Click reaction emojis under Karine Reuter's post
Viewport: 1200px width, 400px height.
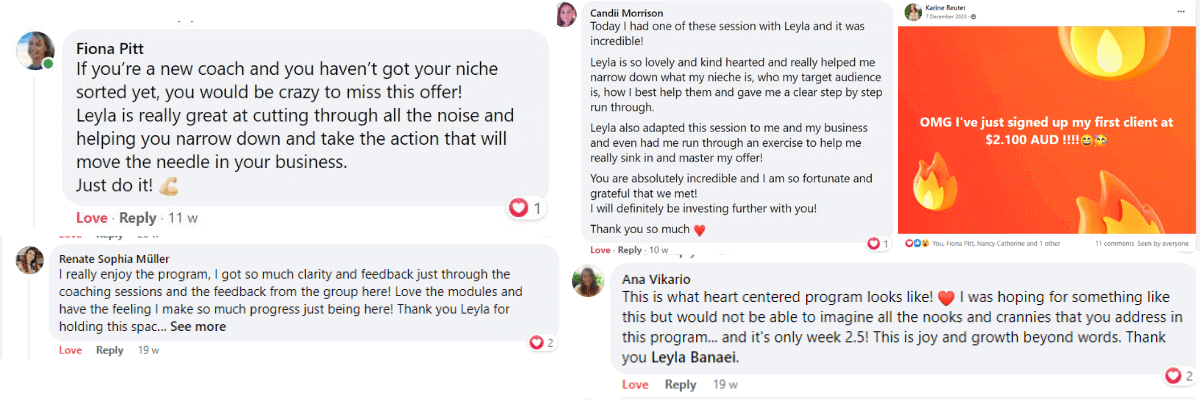pos(916,243)
